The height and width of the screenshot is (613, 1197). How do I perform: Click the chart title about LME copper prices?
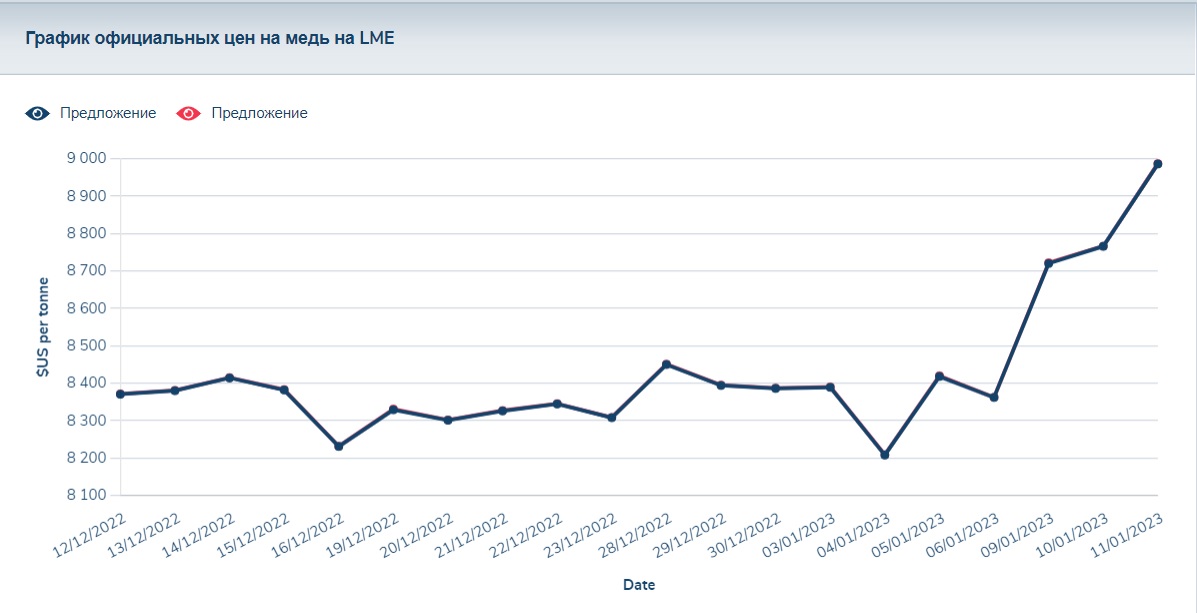click(210, 38)
